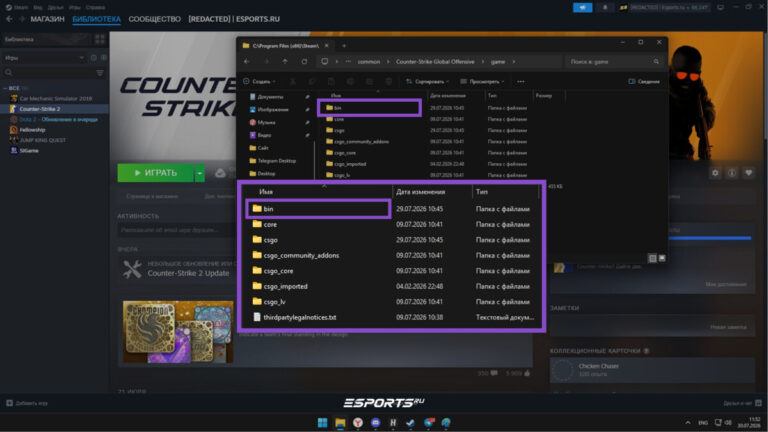Viewport: 768px width, 432px height.
Task: Expand the chevron after game breadcrumb
Action: [x=513, y=62]
